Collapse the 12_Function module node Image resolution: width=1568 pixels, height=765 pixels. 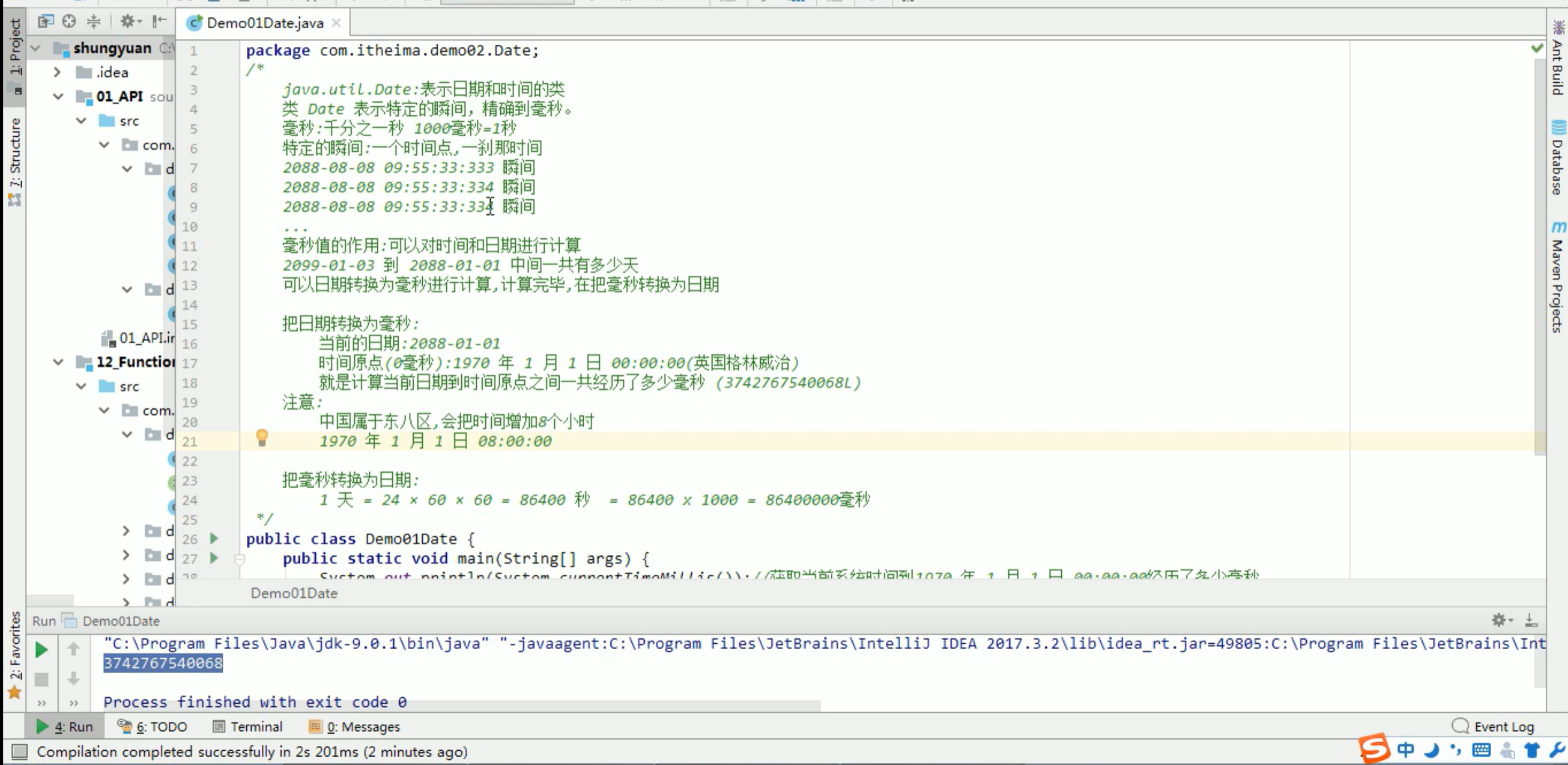tap(58, 362)
